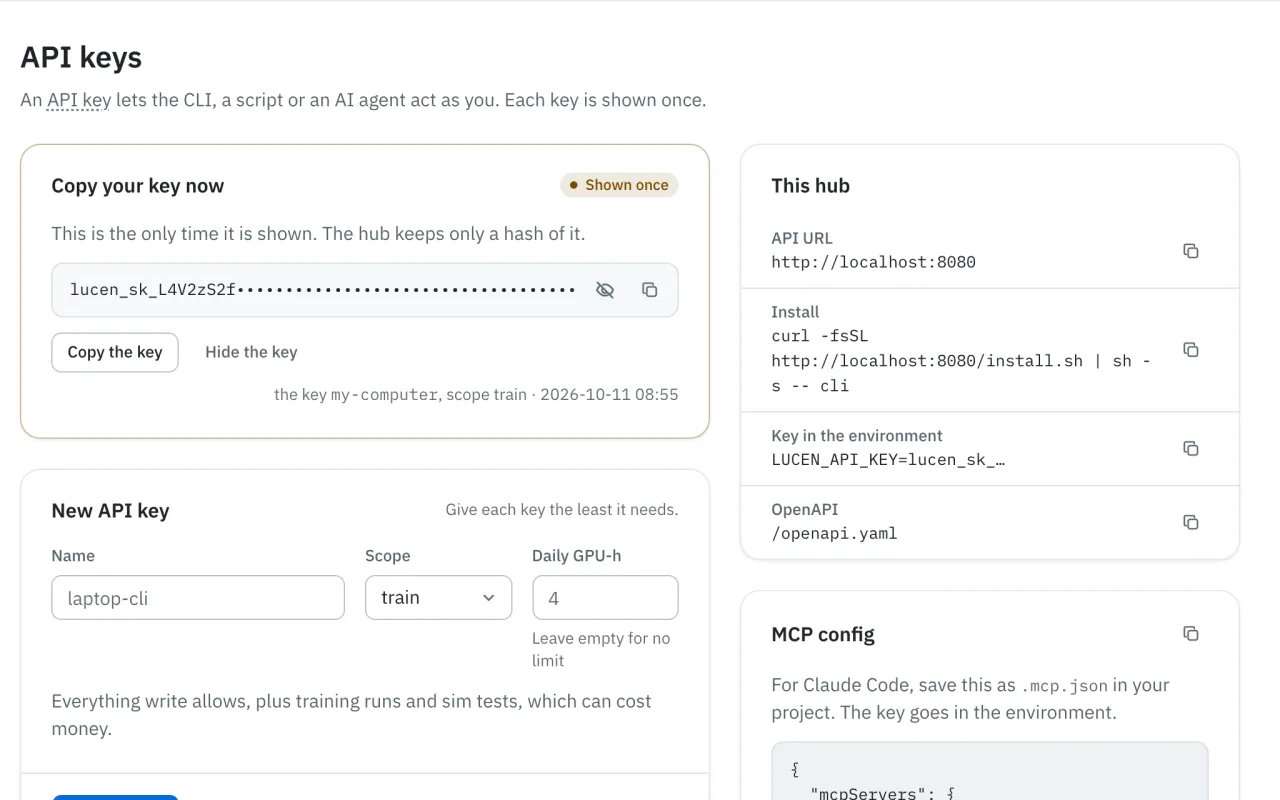The height and width of the screenshot is (800, 1280).
Task: Focus the Daily GPU-h input field
Action: pyautogui.click(x=605, y=598)
